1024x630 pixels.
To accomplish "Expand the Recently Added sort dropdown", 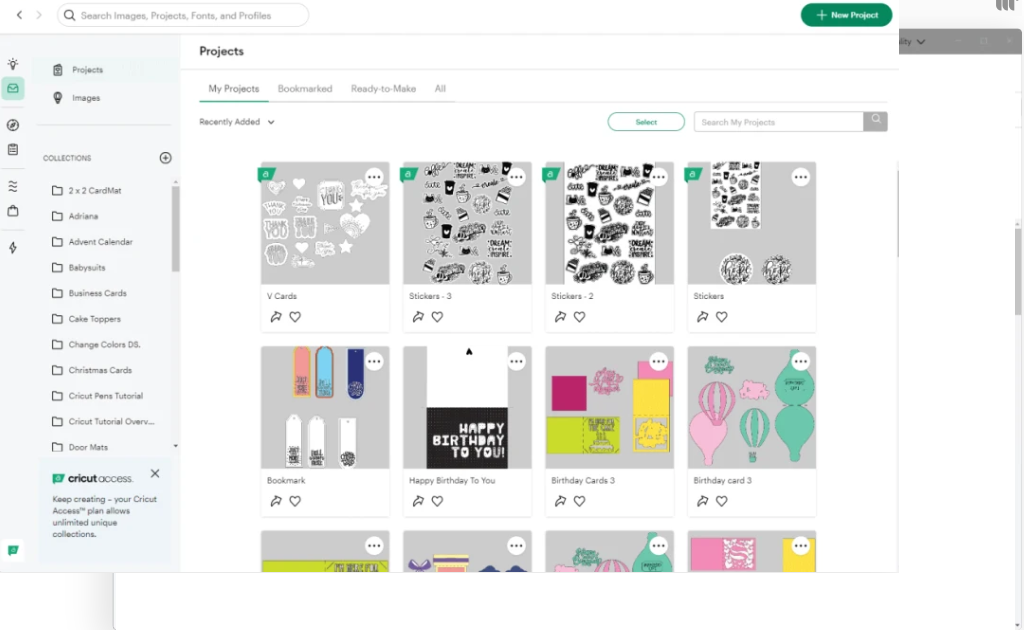I will click(x=236, y=122).
